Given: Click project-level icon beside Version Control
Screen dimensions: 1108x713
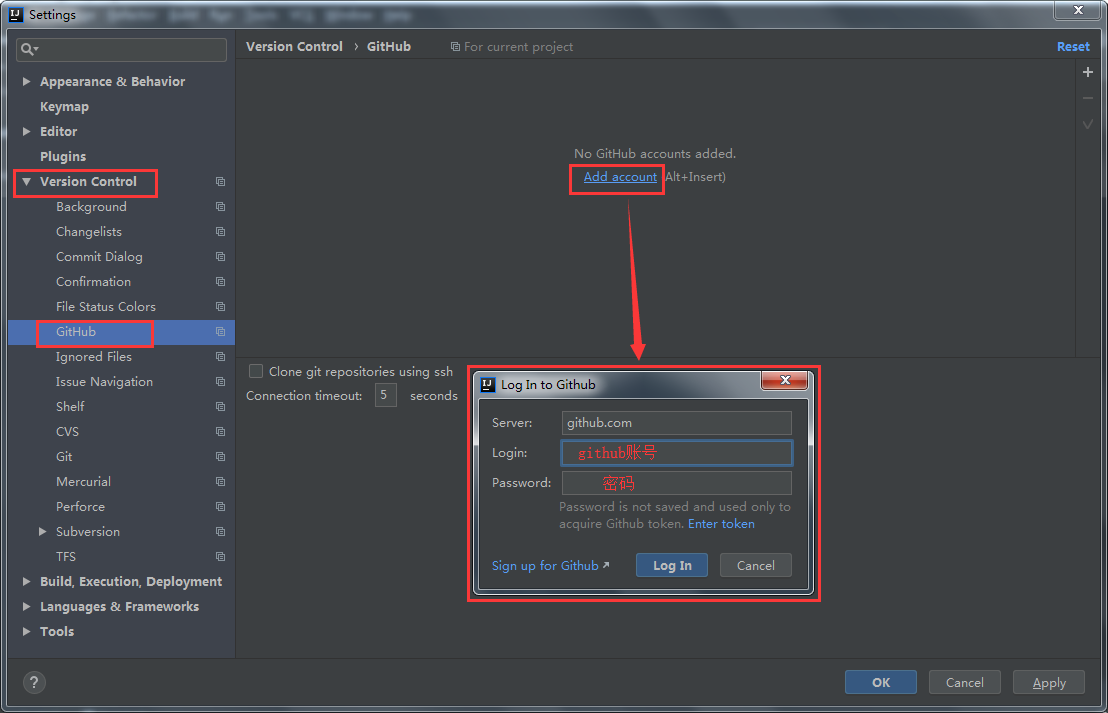Looking at the screenshot, I should pos(220,182).
